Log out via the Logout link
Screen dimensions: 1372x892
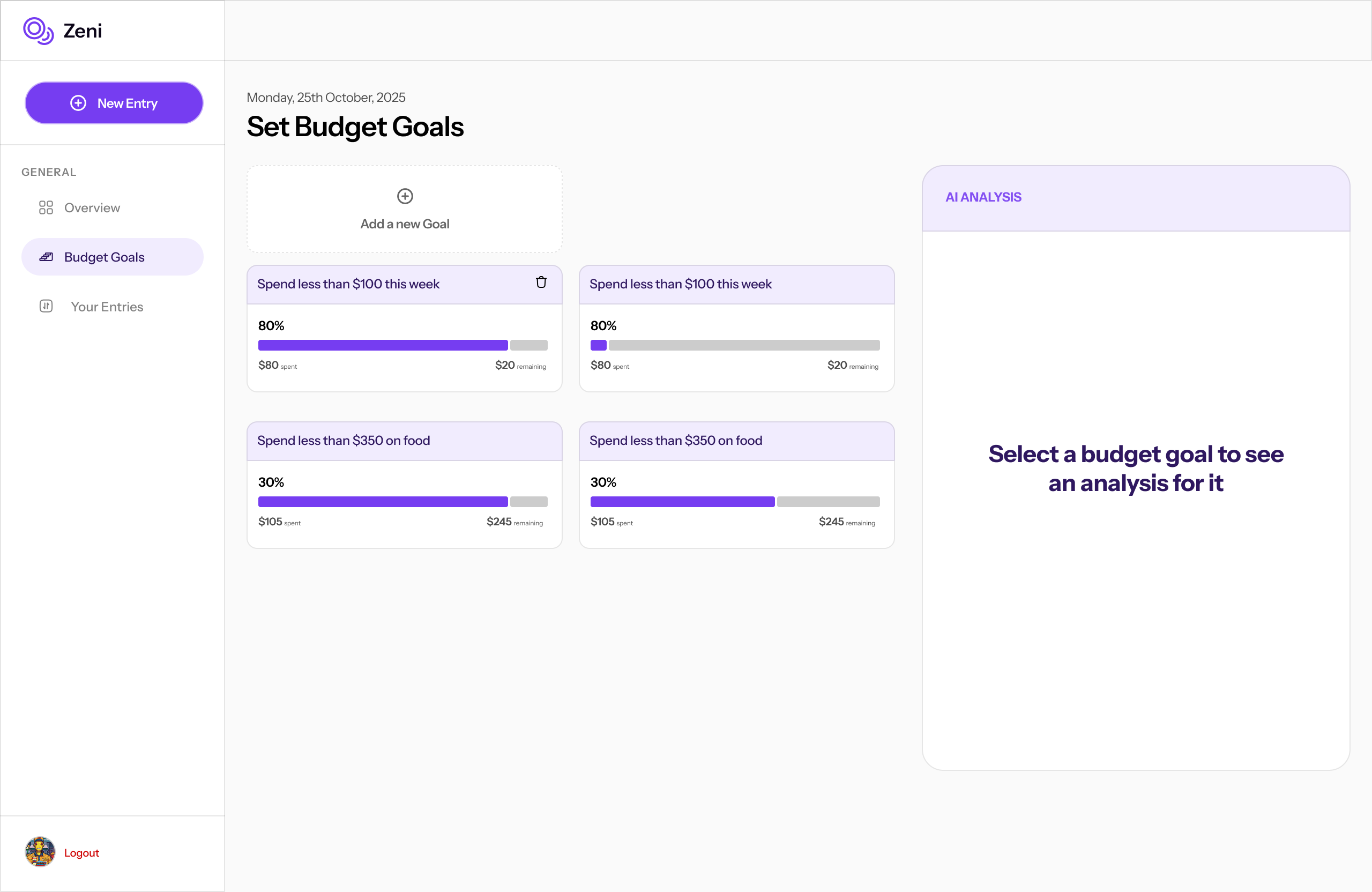[81, 853]
